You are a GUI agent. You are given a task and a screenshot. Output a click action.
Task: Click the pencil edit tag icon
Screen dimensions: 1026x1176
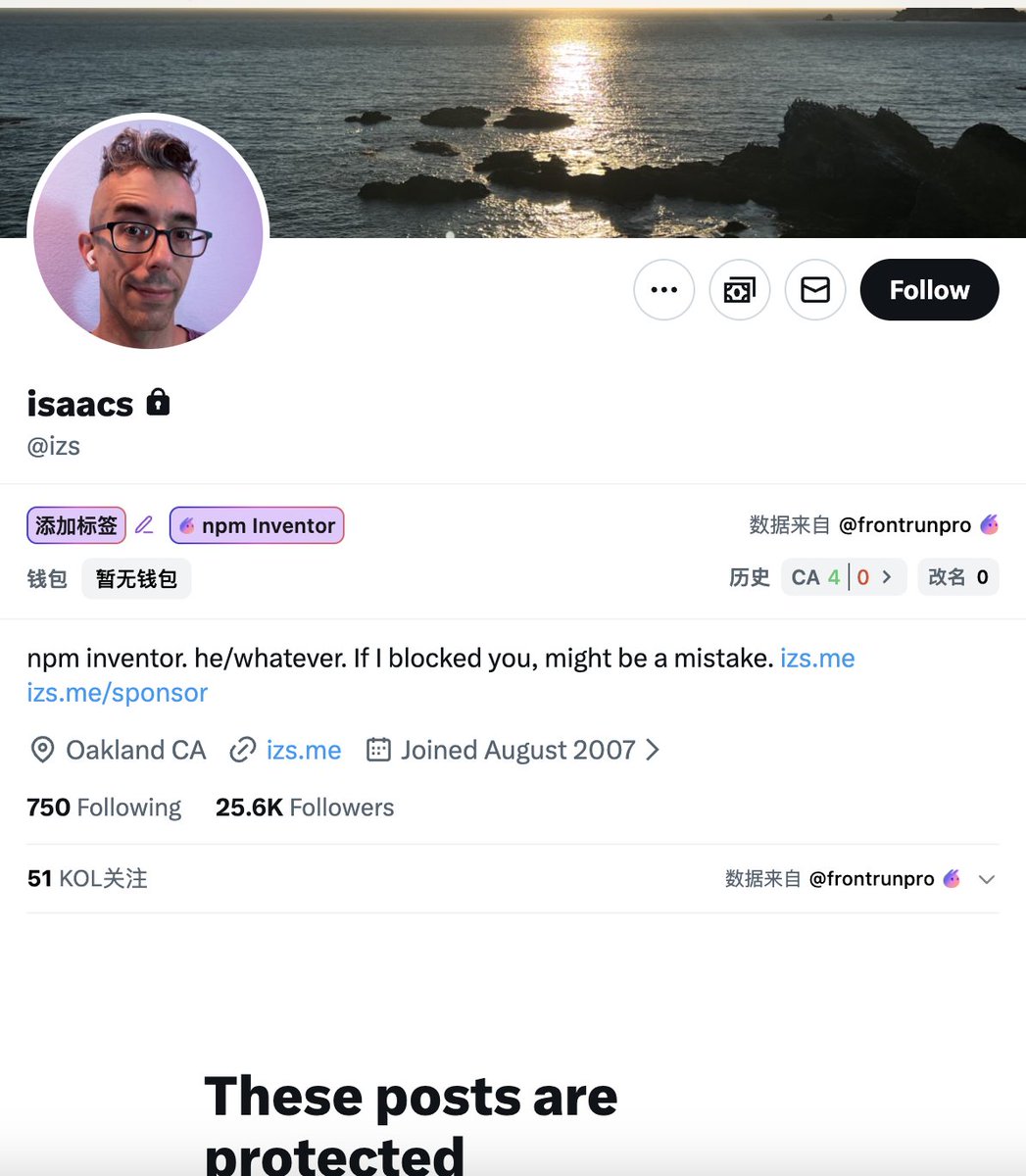click(x=144, y=525)
